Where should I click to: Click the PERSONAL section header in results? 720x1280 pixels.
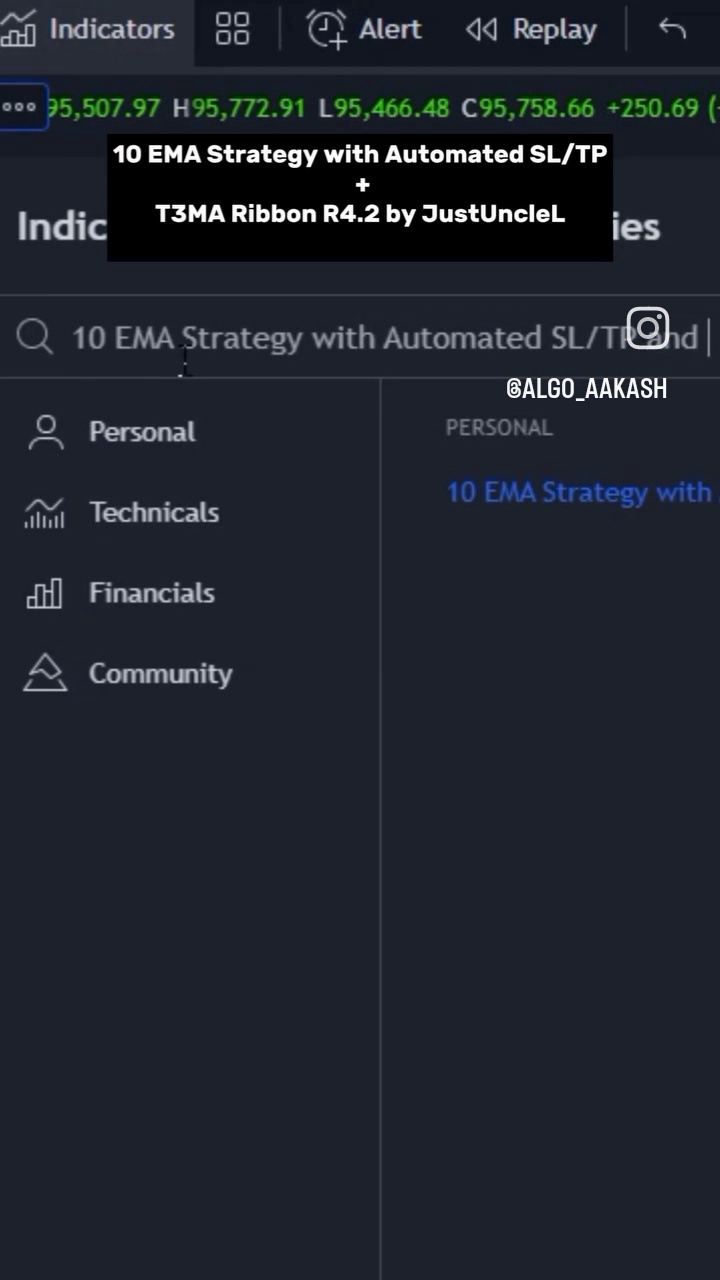(x=499, y=428)
